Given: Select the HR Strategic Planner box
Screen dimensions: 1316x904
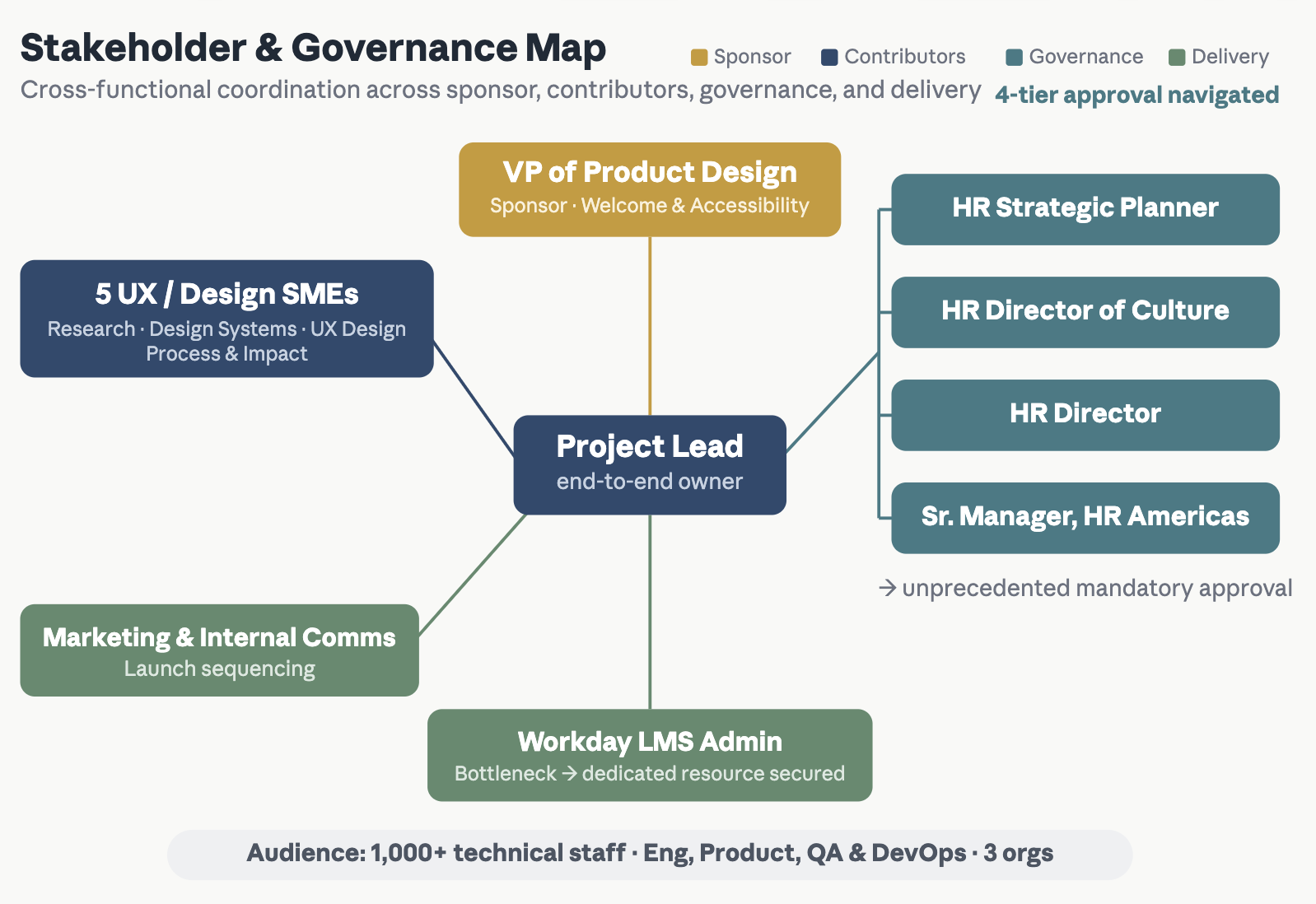Looking at the screenshot, I should 1085,209.
